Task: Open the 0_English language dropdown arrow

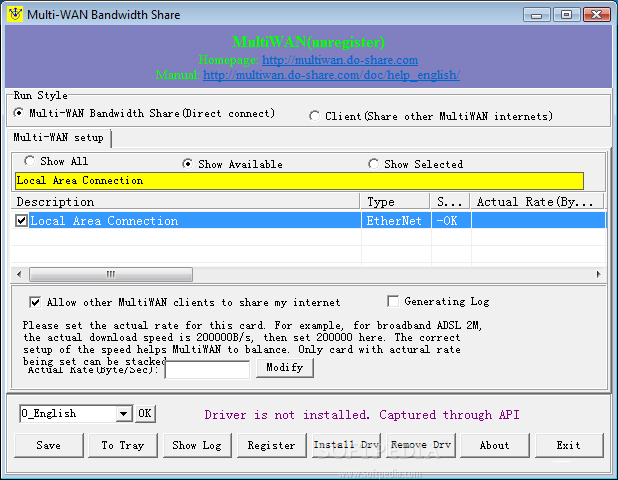Action: tap(124, 414)
